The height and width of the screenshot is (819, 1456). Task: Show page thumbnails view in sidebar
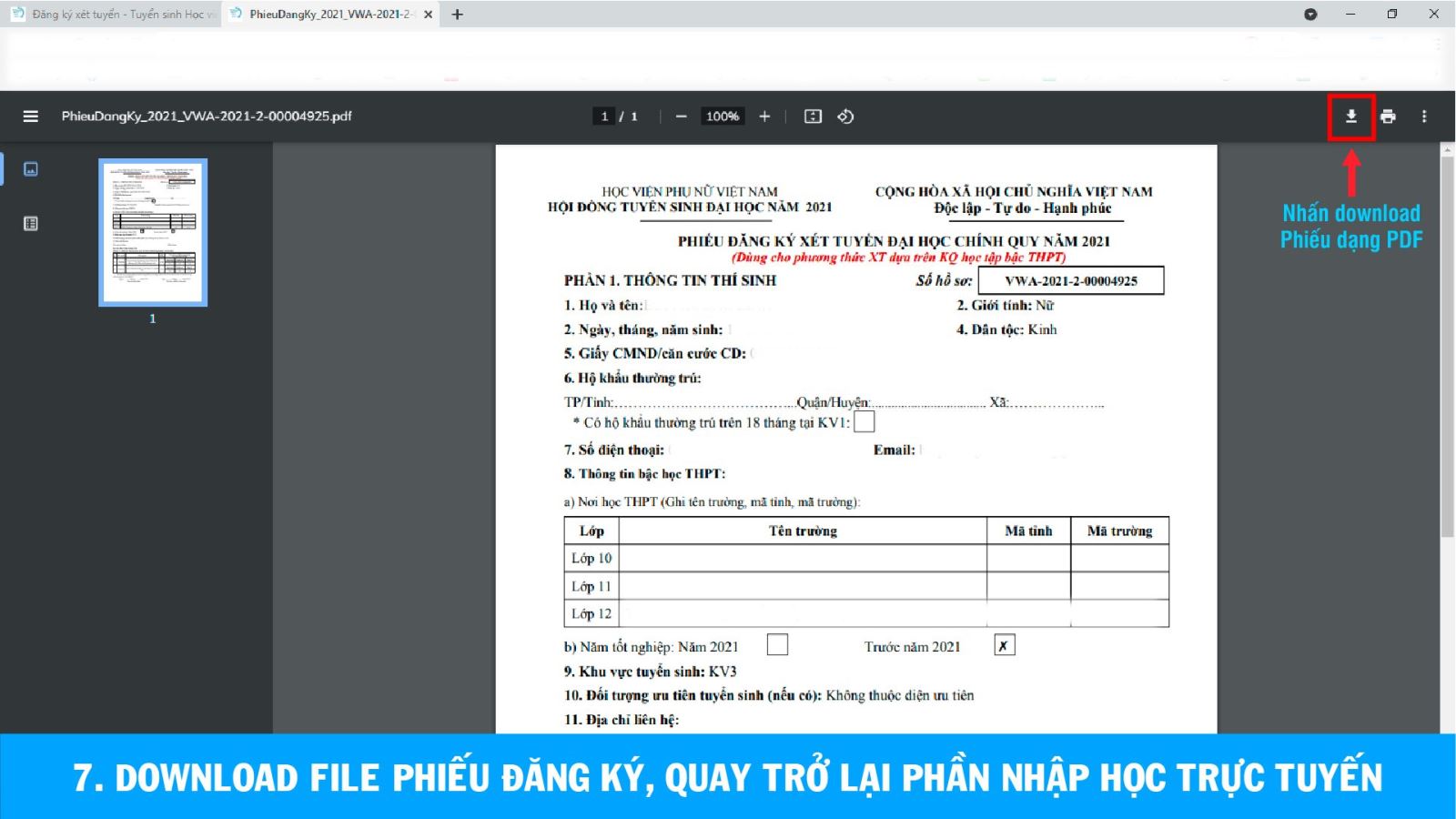pos(31,169)
